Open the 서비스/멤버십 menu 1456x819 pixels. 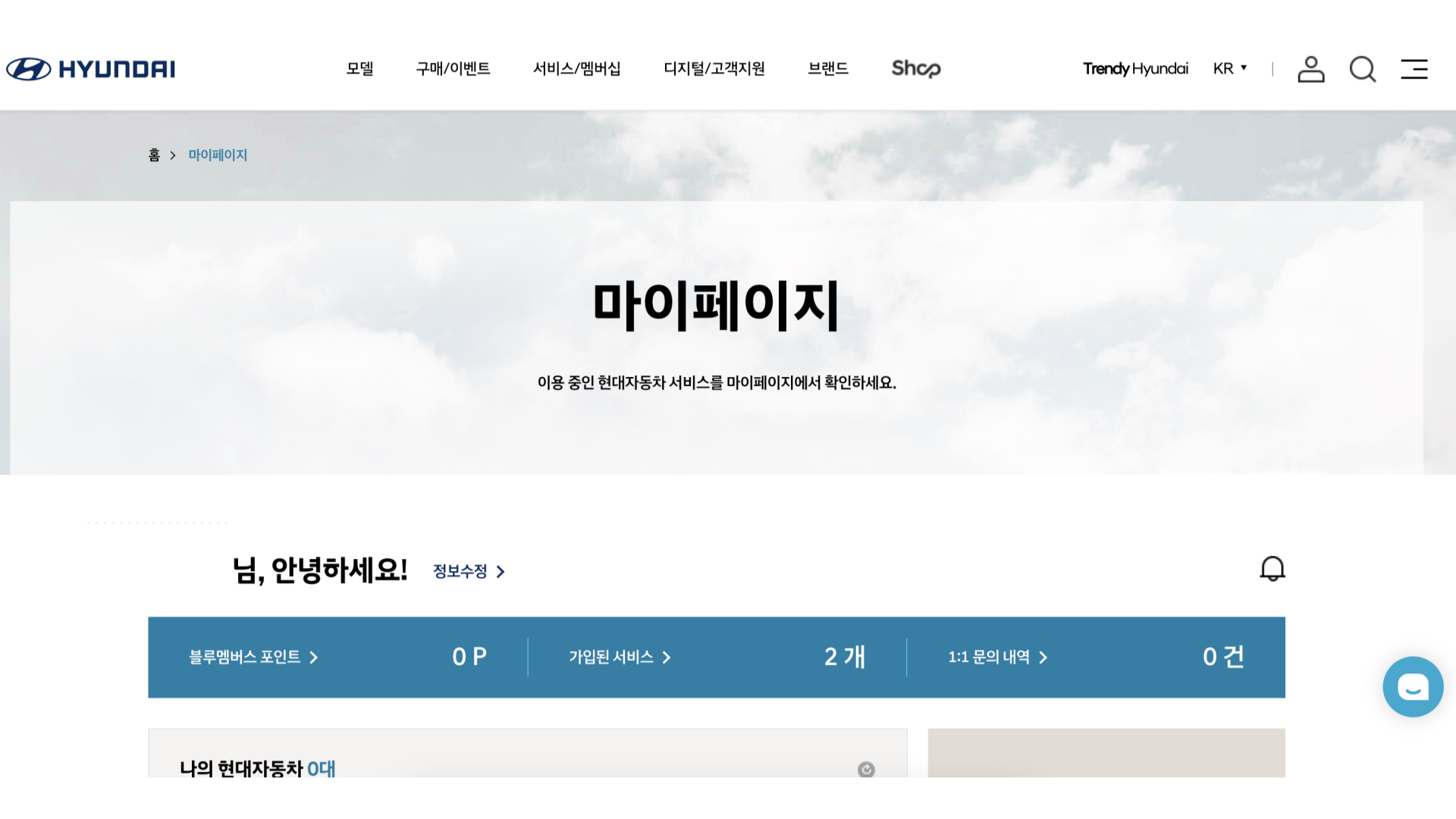pyautogui.click(x=576, y=68)
